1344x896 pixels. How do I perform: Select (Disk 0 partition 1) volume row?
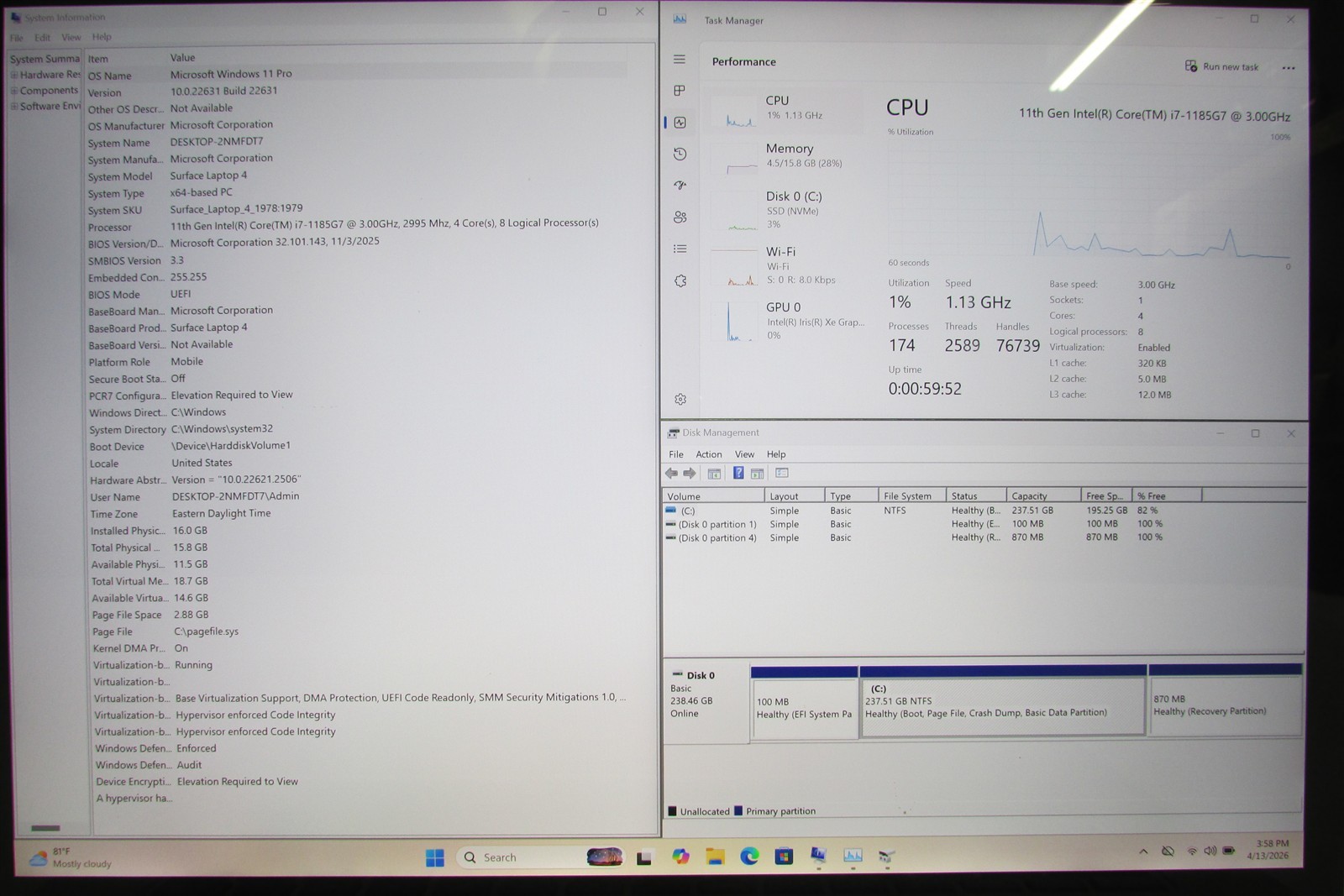pos(932,524)
